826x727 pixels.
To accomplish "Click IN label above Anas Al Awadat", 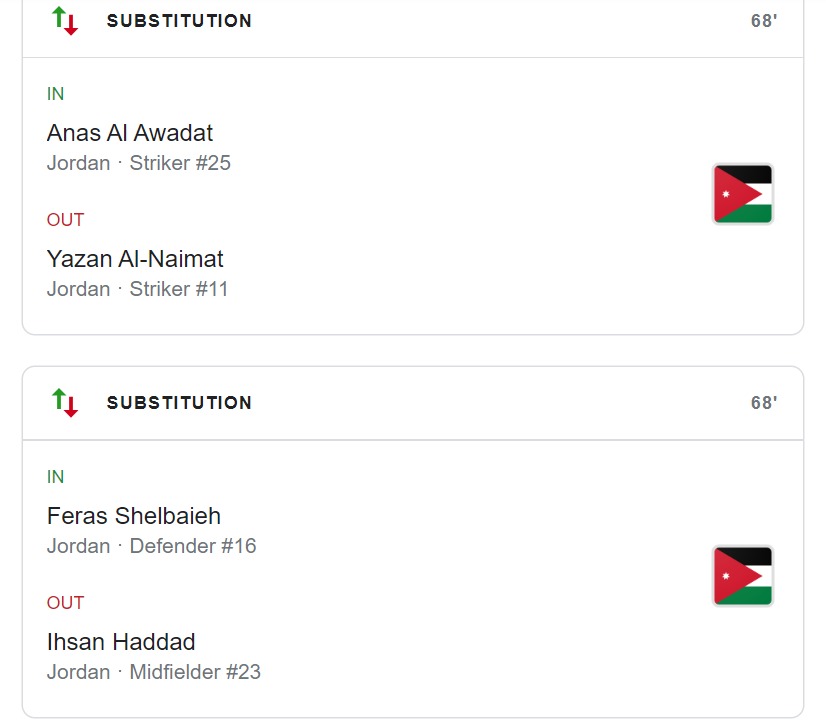I will click(x=56, y=94).
